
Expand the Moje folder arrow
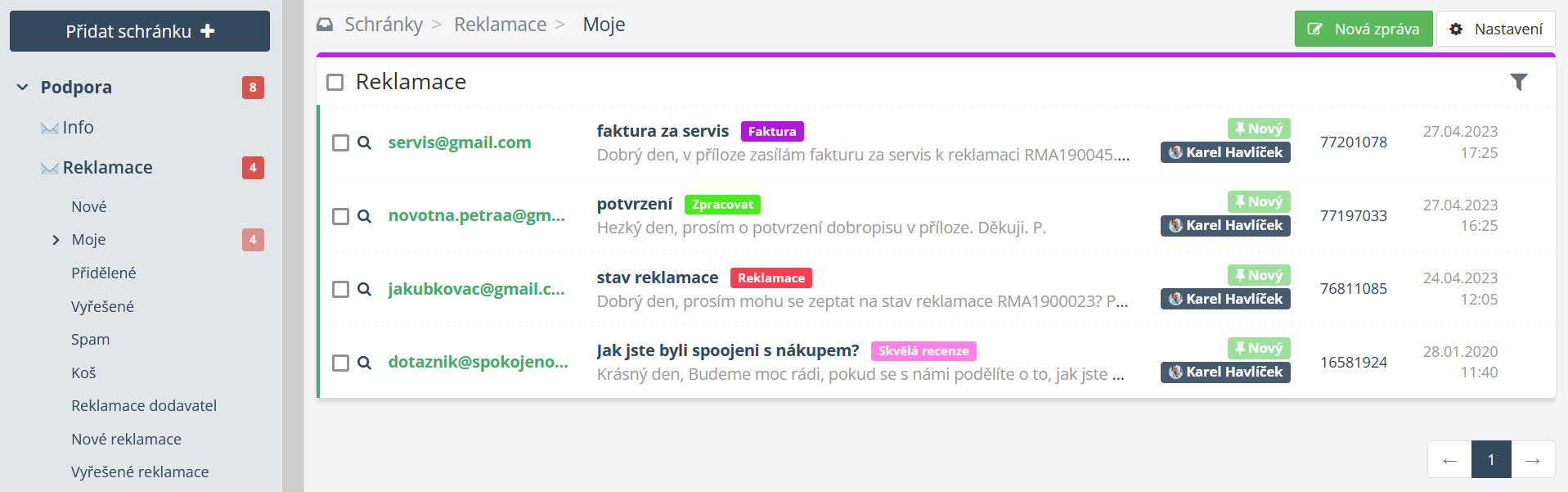56,240
